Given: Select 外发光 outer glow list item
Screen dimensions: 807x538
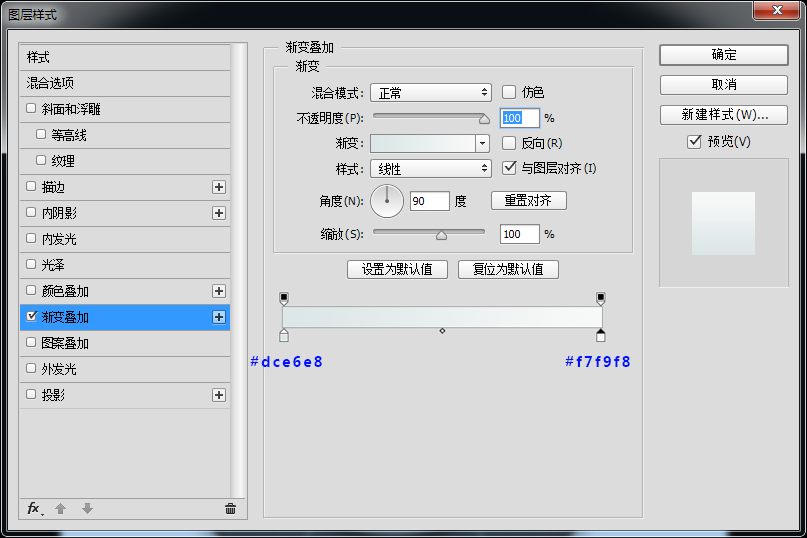Looking at the screenshot, I should [58, 369].
